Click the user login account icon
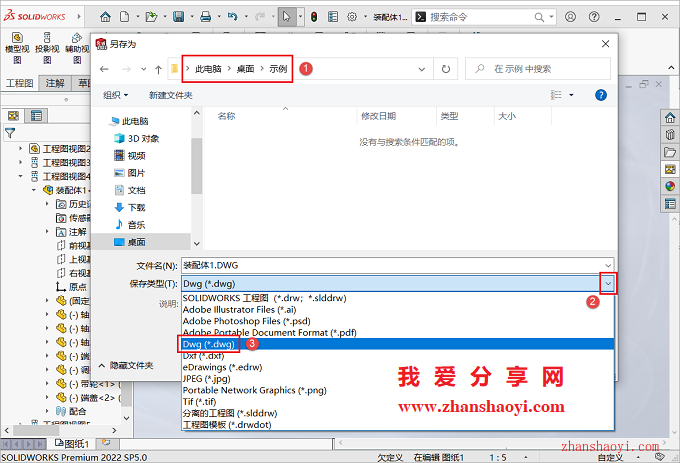The width and height of the screenshot is (680, 463). [x=571, y=17]
